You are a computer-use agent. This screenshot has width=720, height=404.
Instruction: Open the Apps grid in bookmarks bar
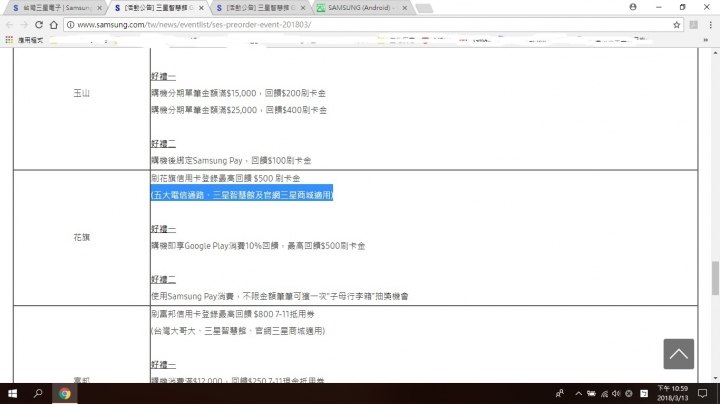coord(9,40)
